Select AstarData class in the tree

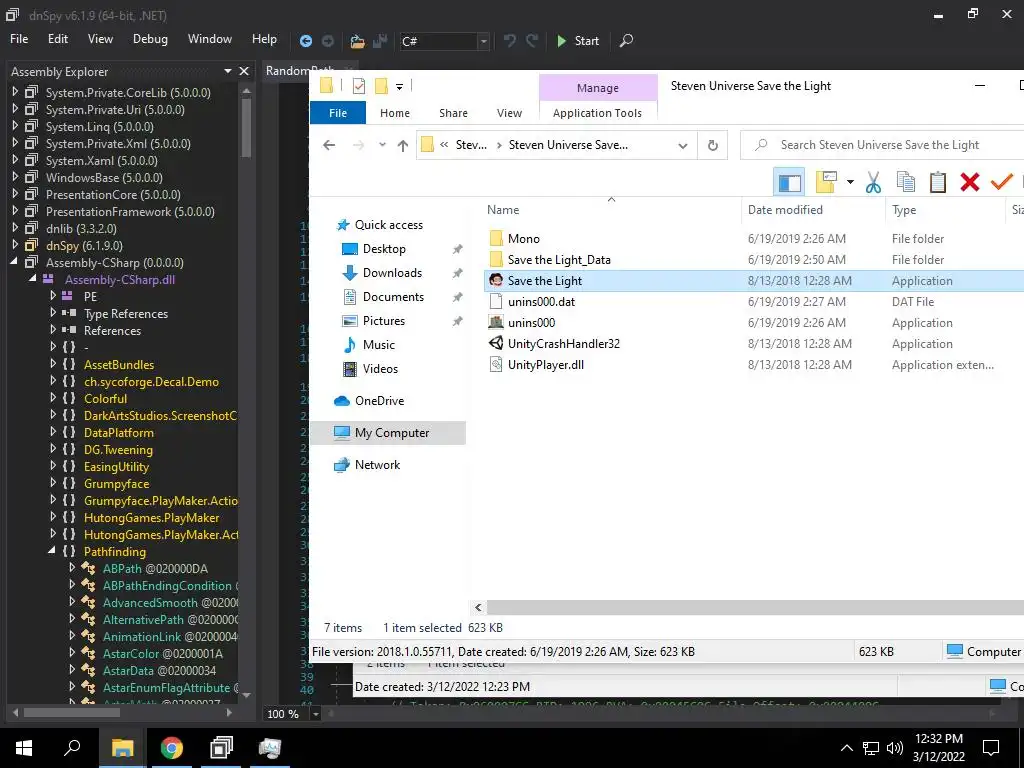click(x=159, y=670)
